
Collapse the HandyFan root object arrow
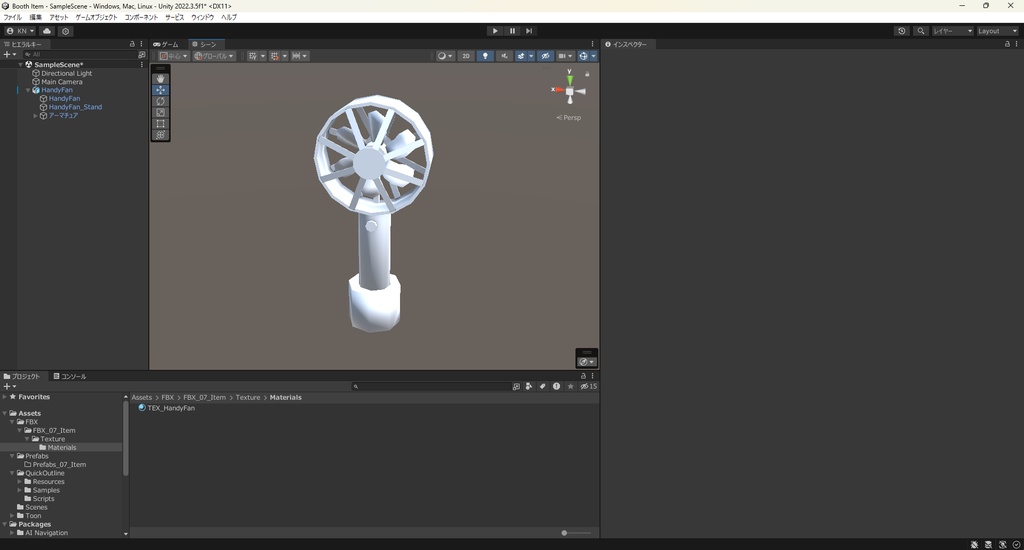click(x=28, y=90)
